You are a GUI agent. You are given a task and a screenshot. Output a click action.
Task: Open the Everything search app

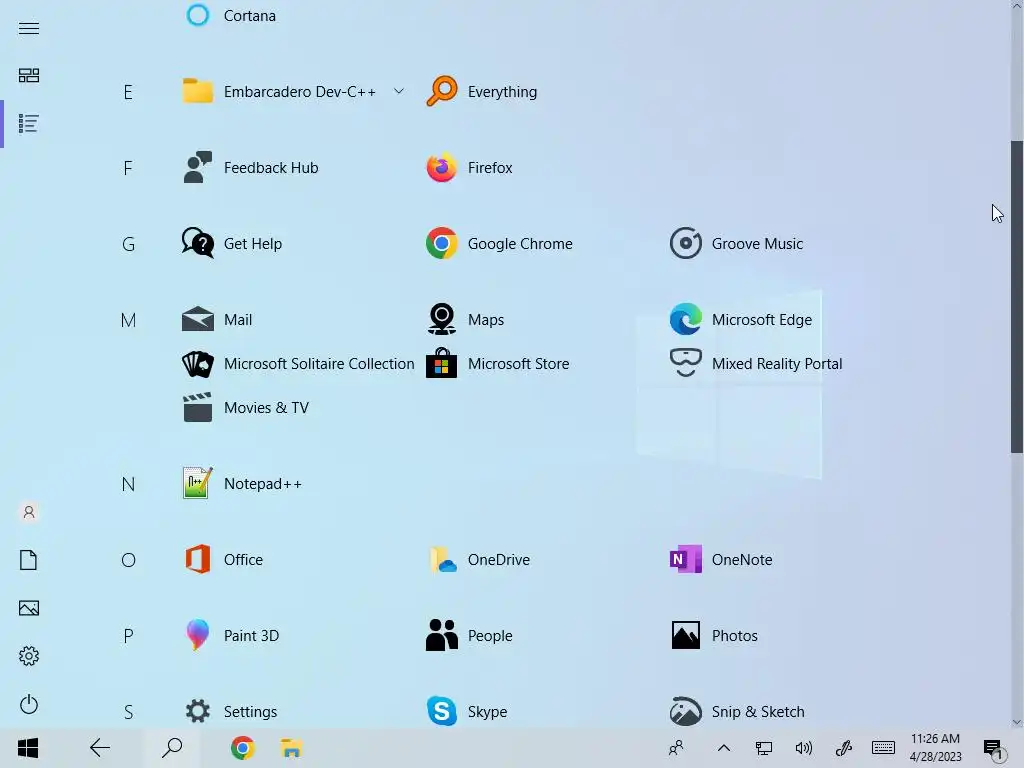(482, 91)
